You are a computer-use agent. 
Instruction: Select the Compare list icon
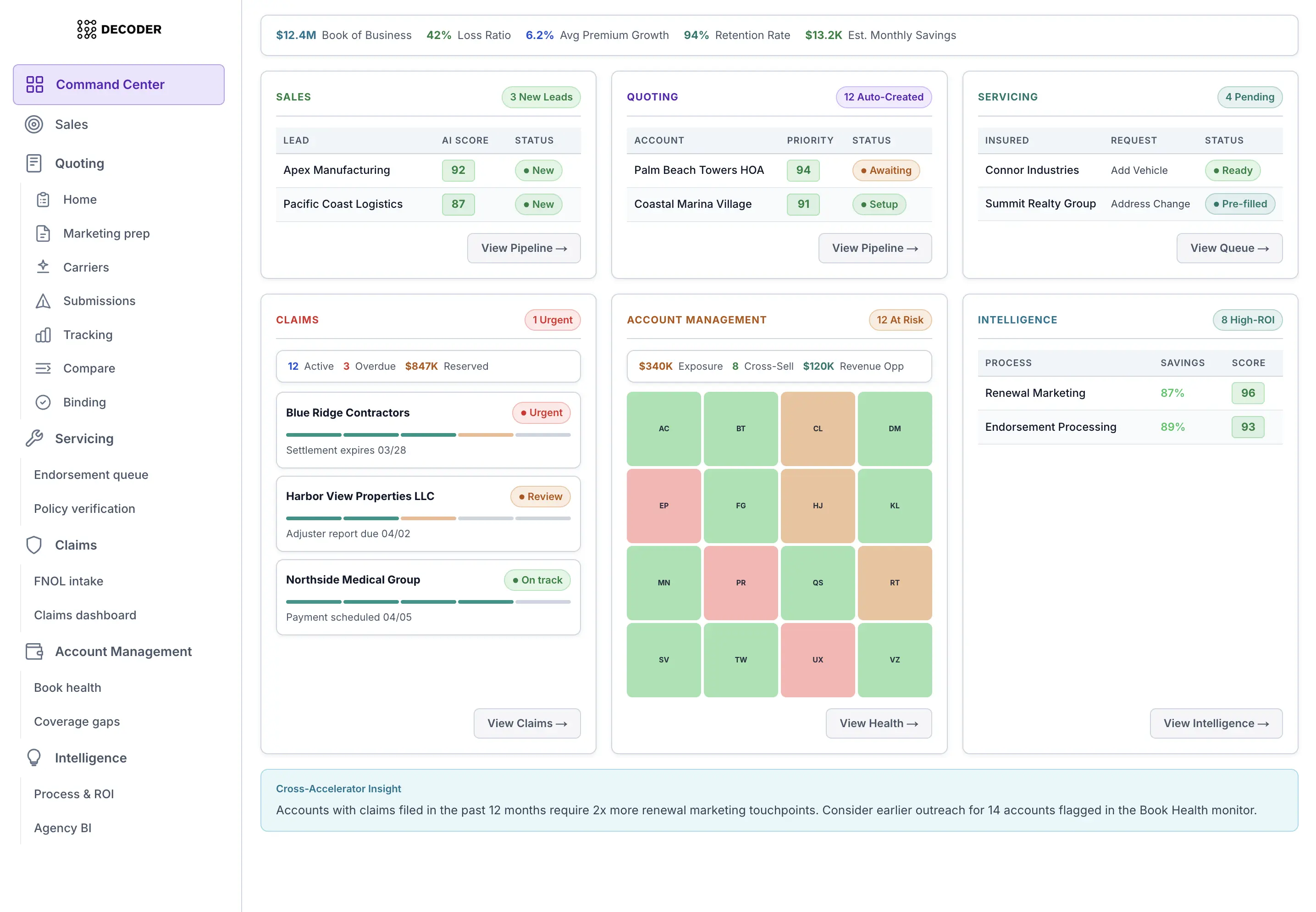(x=44, y=368)
